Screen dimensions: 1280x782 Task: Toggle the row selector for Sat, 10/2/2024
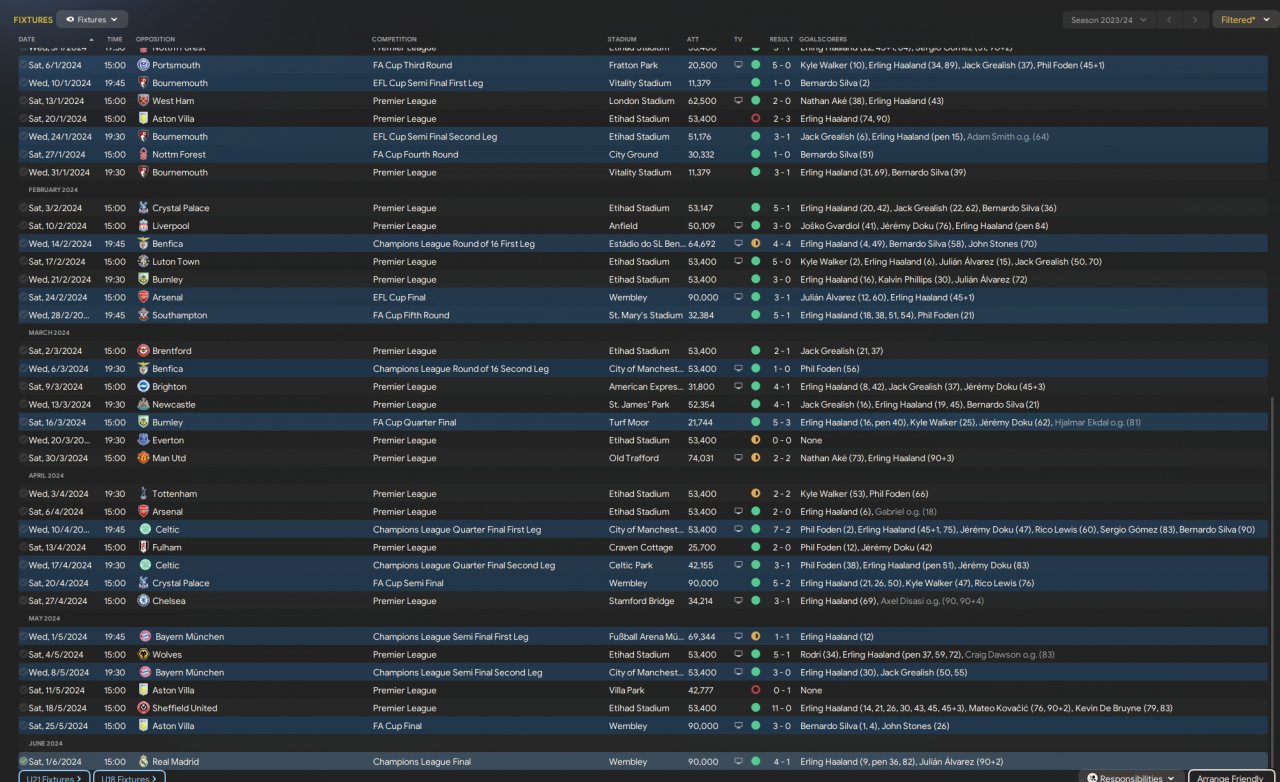(x=23, y=226)
